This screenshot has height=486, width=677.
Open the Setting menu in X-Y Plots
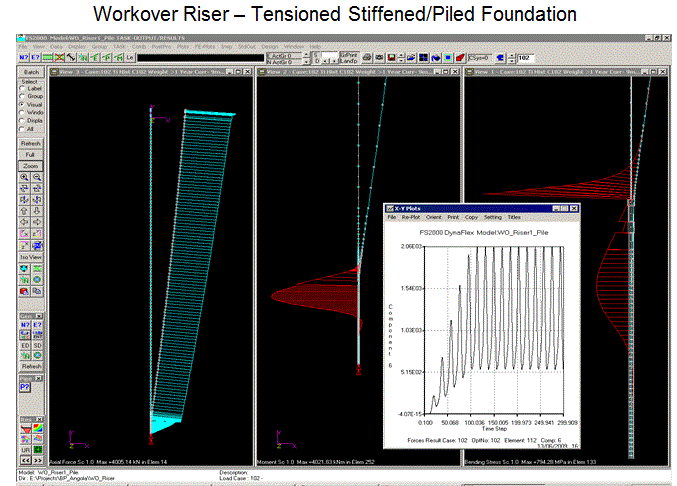click(493, 216)
